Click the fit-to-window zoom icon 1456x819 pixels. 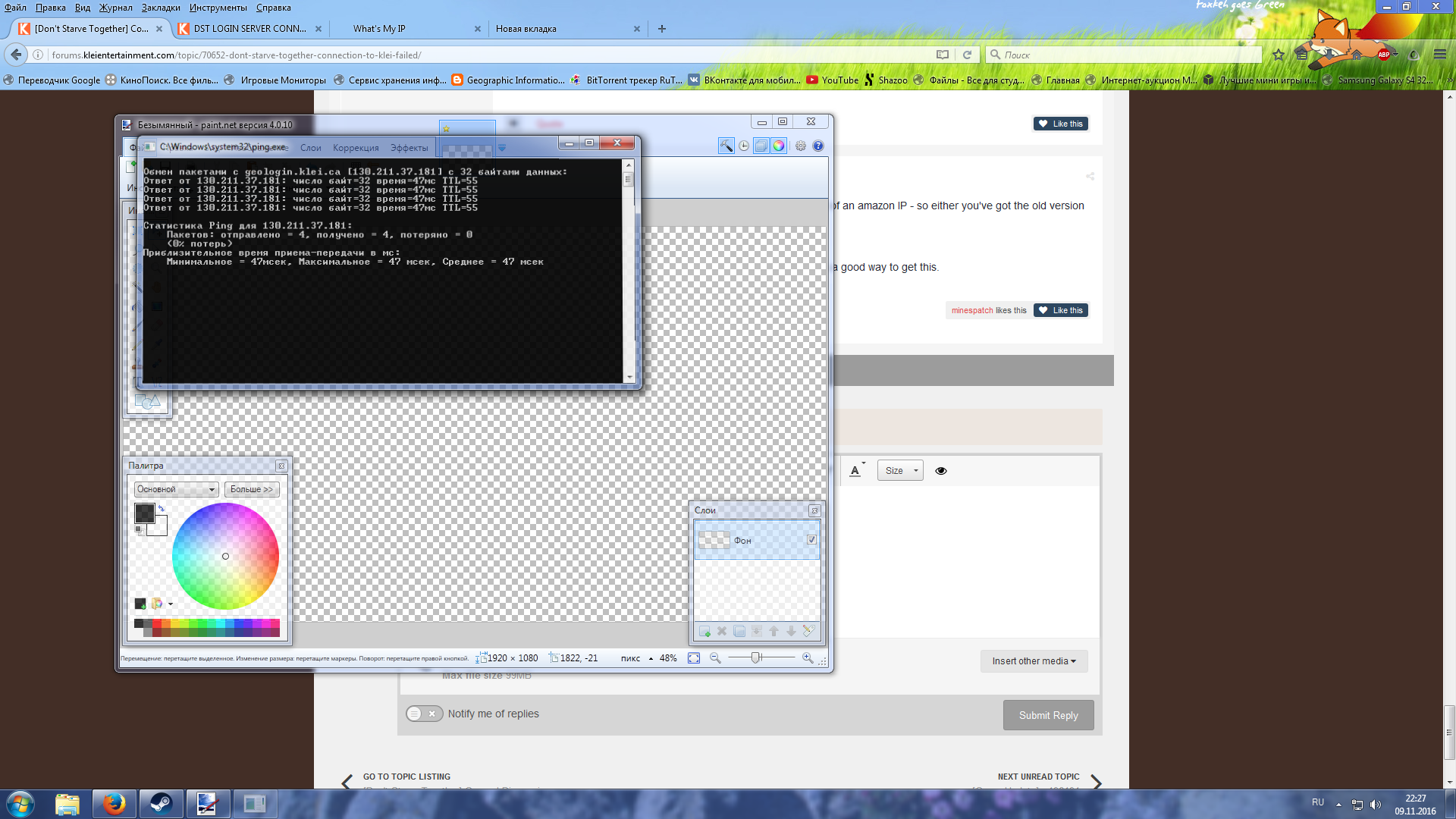(694, 658)
